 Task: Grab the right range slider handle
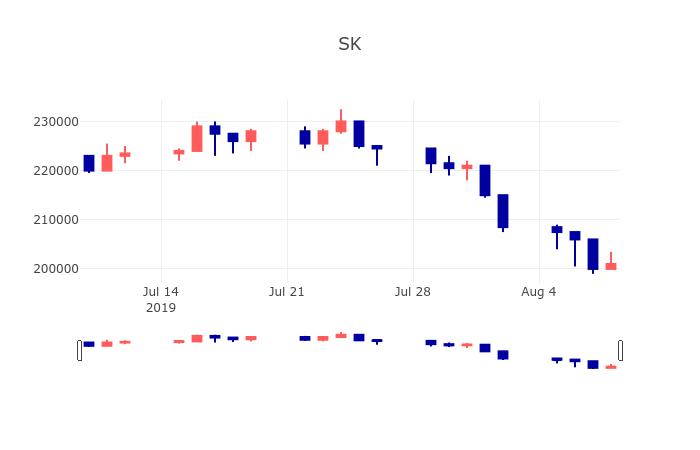point(621,350)
